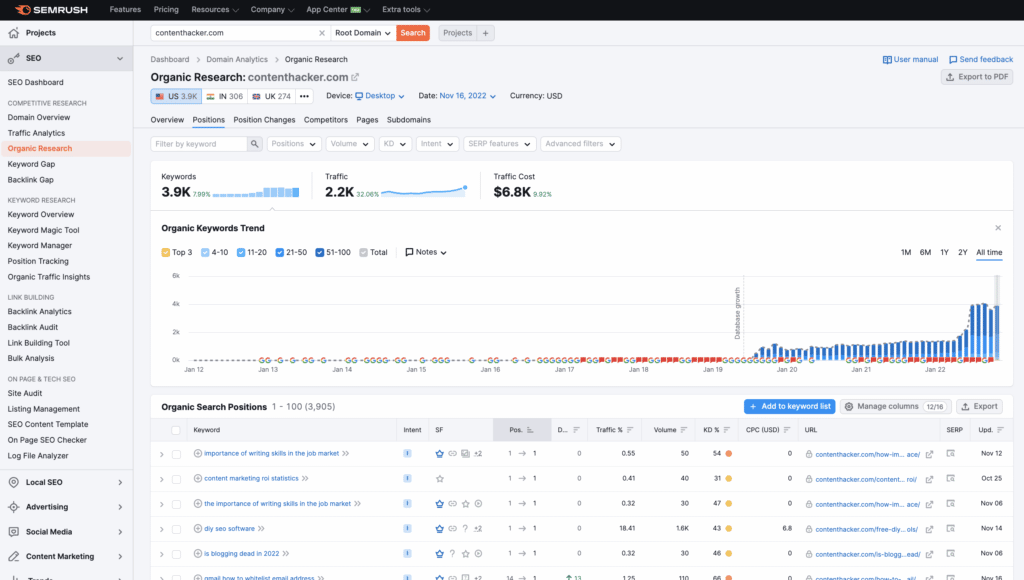Open Keyword Magic Tool in sidebar
The image size is (1024, 580).
(43, 230)
